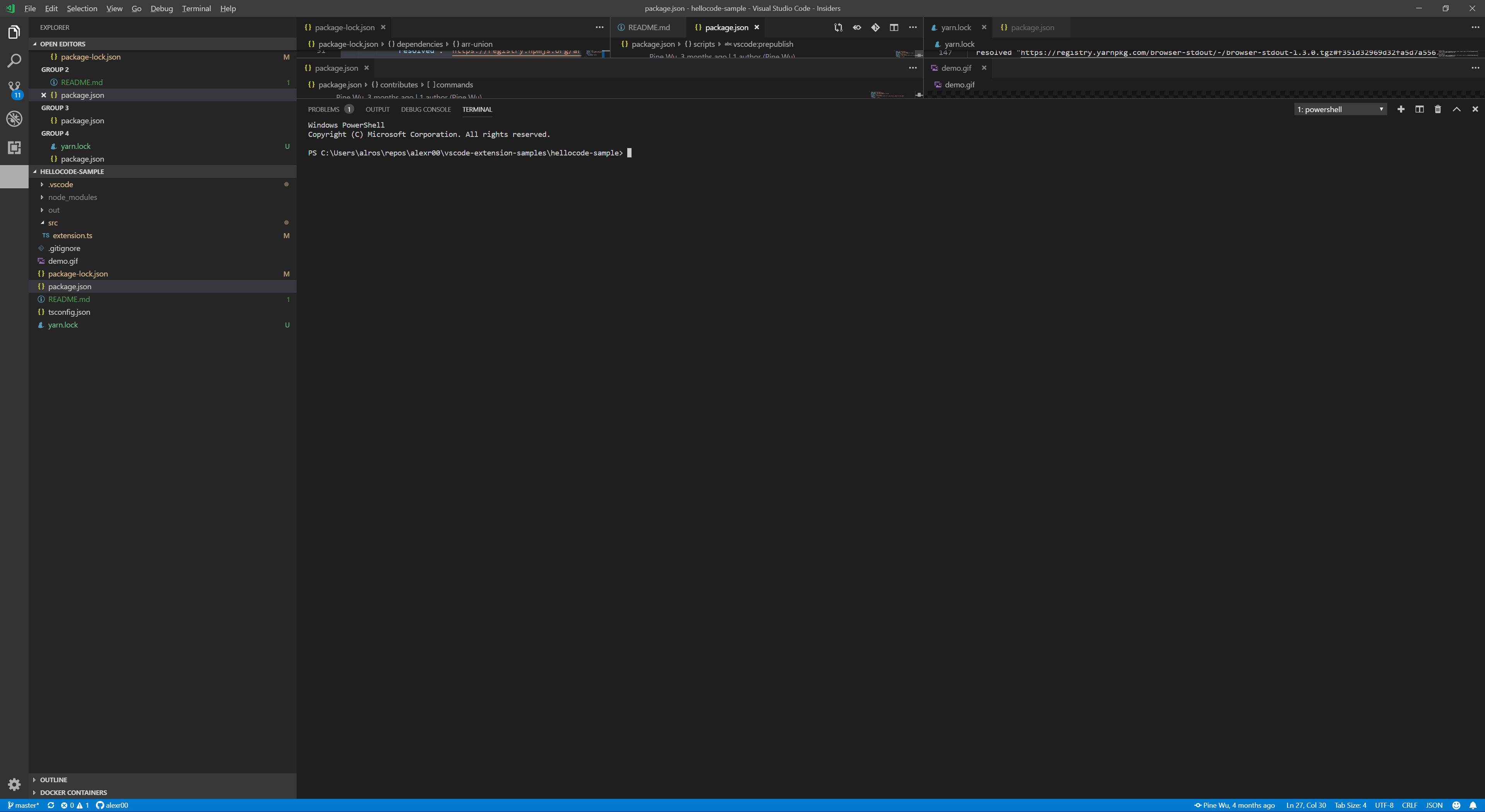Open the PROBLEMS panel tab
This screenshot has height=812, width=1485.
tap(324, 109)
